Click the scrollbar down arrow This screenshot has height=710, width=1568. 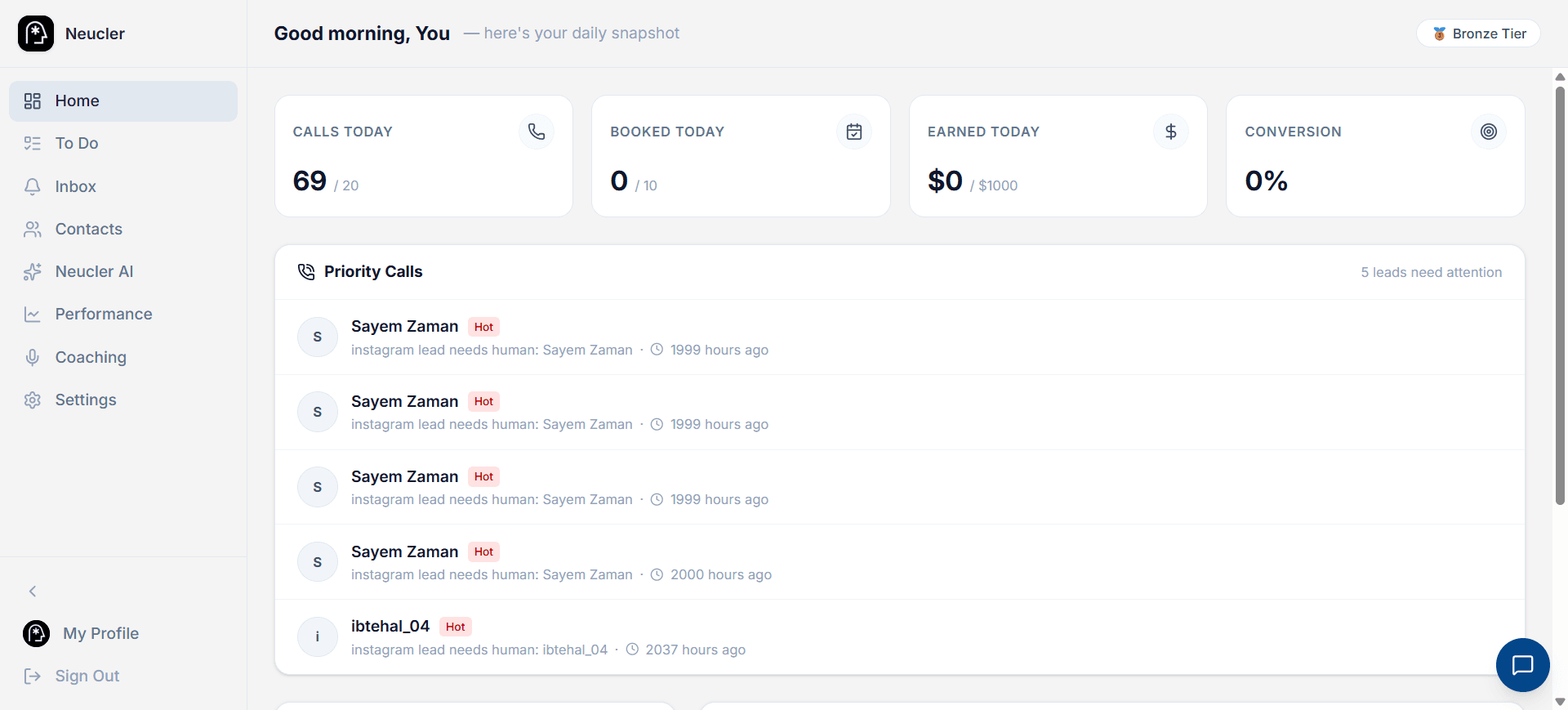coord(1560,702)
